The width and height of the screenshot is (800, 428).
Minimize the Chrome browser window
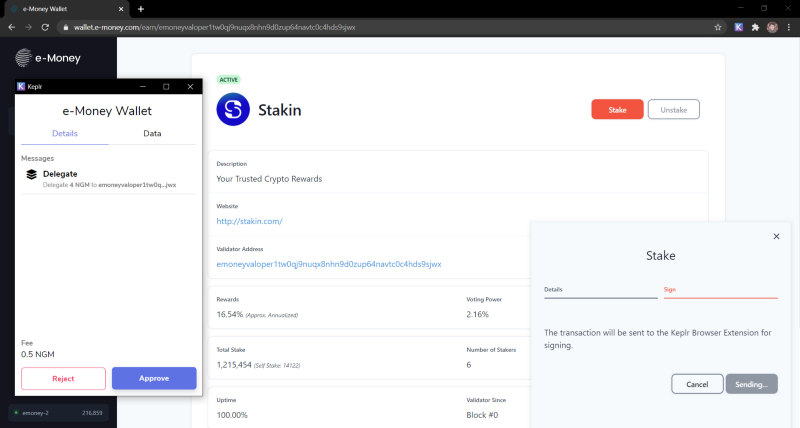741,8
